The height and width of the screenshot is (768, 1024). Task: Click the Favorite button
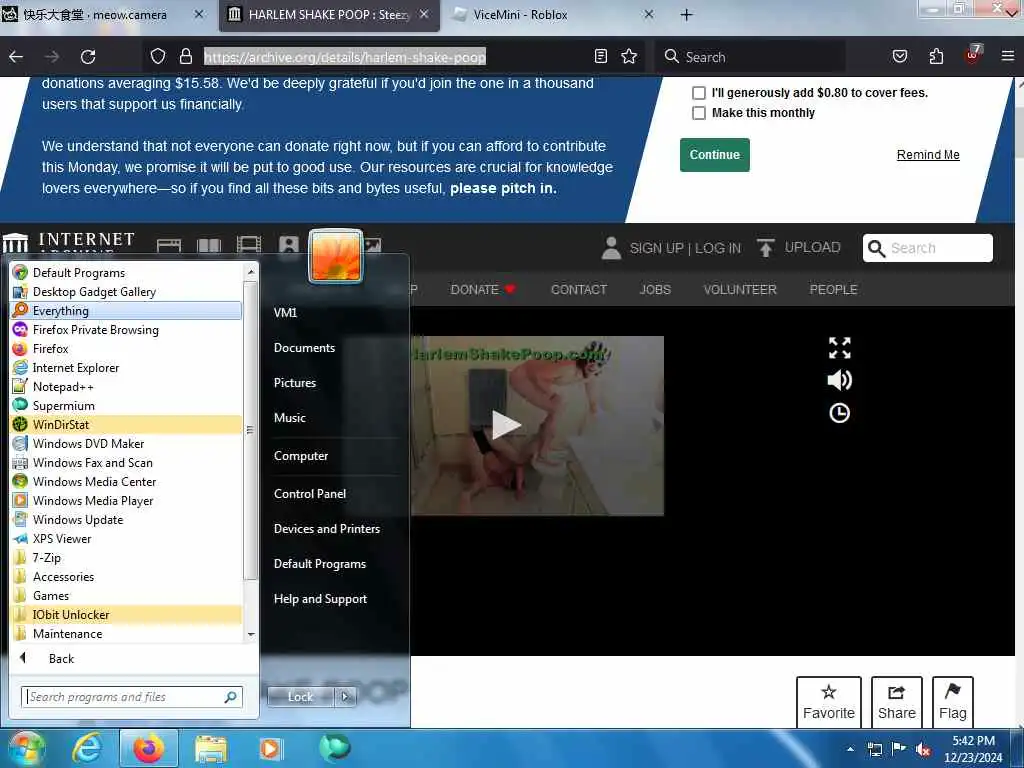pos(829,702)
